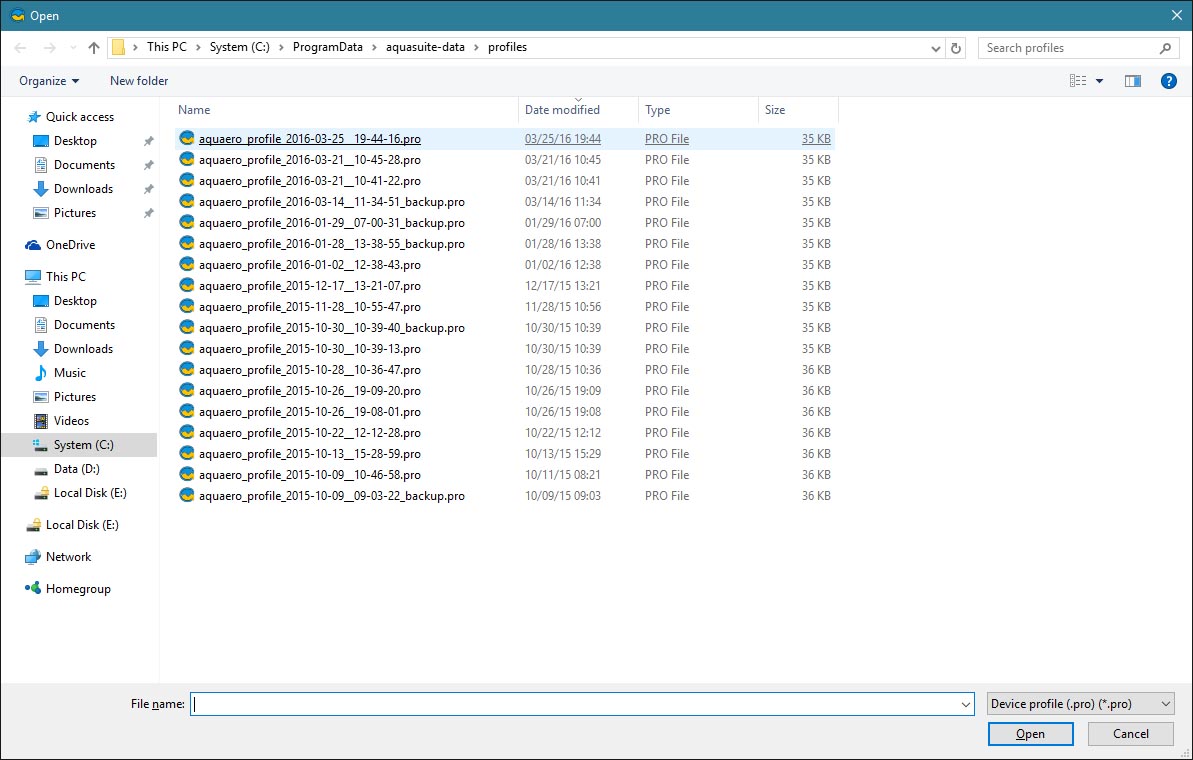Sort files by Date modified column
1193x760 pixels.
coord(562,110)
